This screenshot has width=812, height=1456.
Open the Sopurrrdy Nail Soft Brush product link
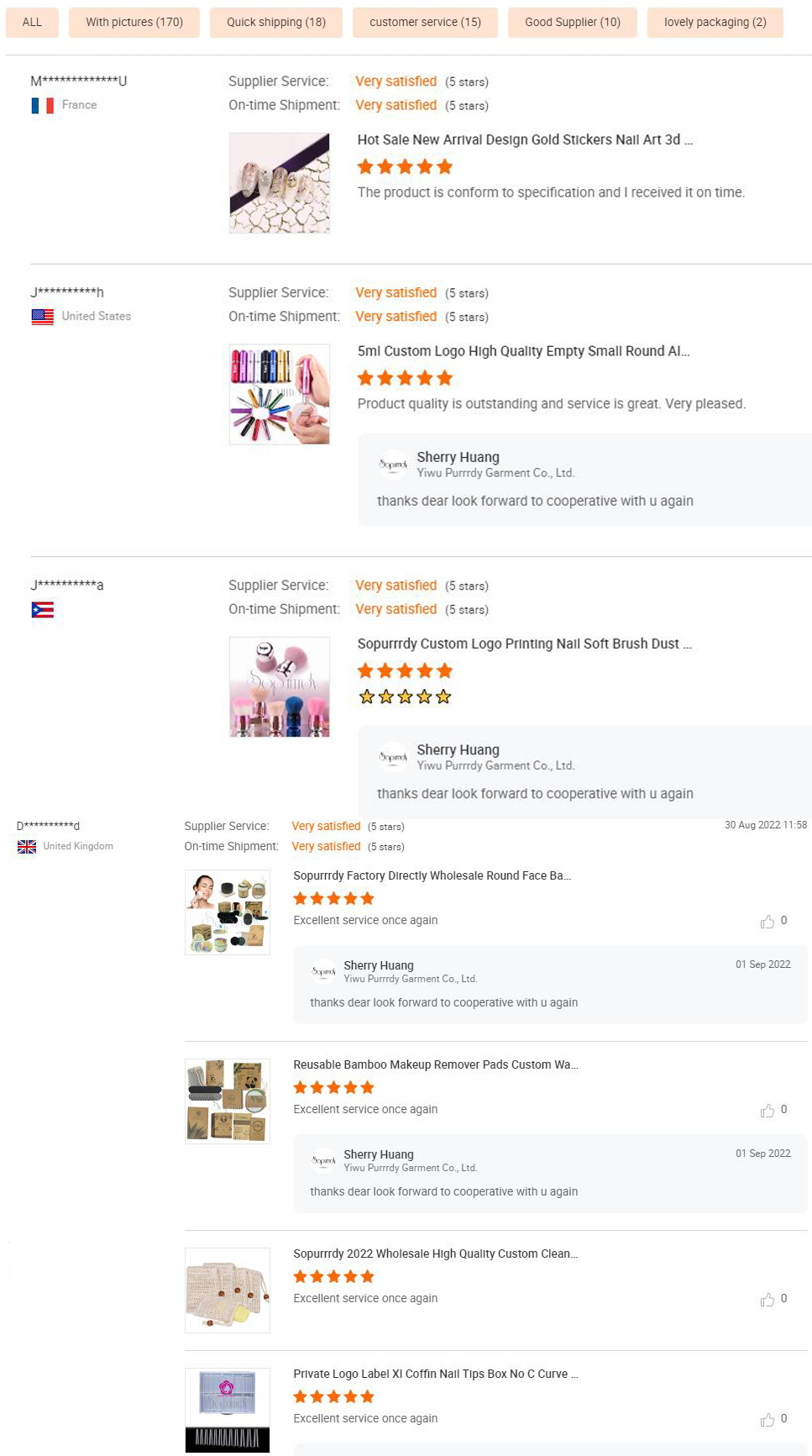[524, 644]
